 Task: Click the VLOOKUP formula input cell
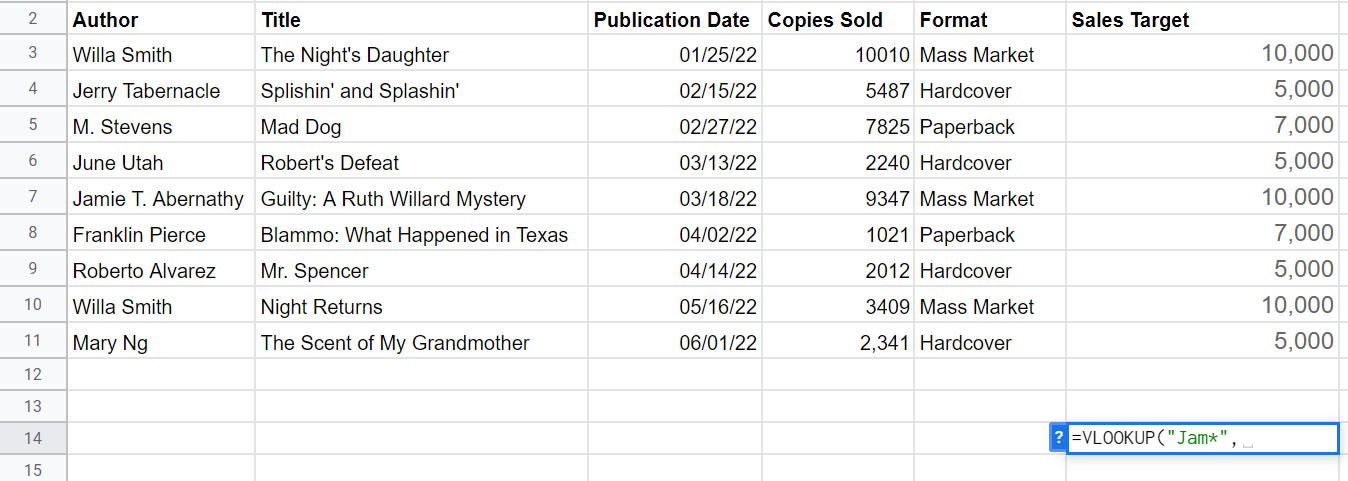point(1202,438)
